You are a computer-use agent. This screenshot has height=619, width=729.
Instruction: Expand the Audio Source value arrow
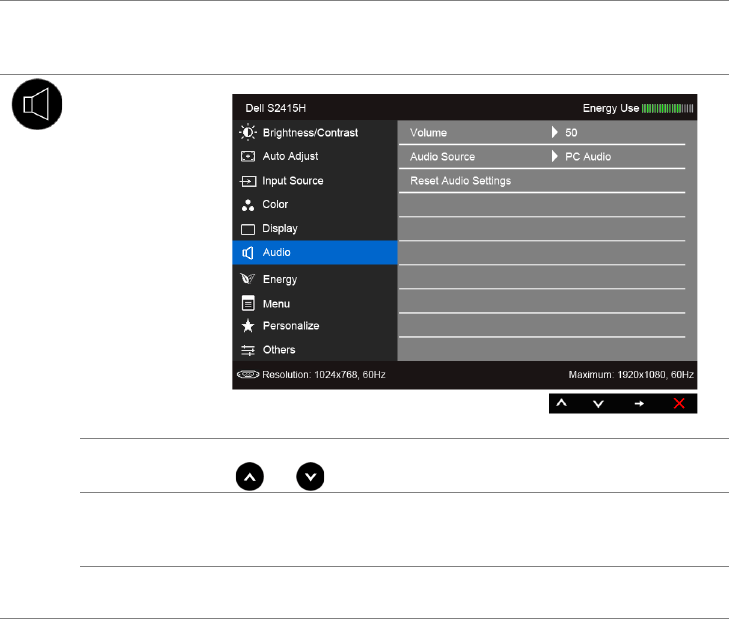(554, 156)
